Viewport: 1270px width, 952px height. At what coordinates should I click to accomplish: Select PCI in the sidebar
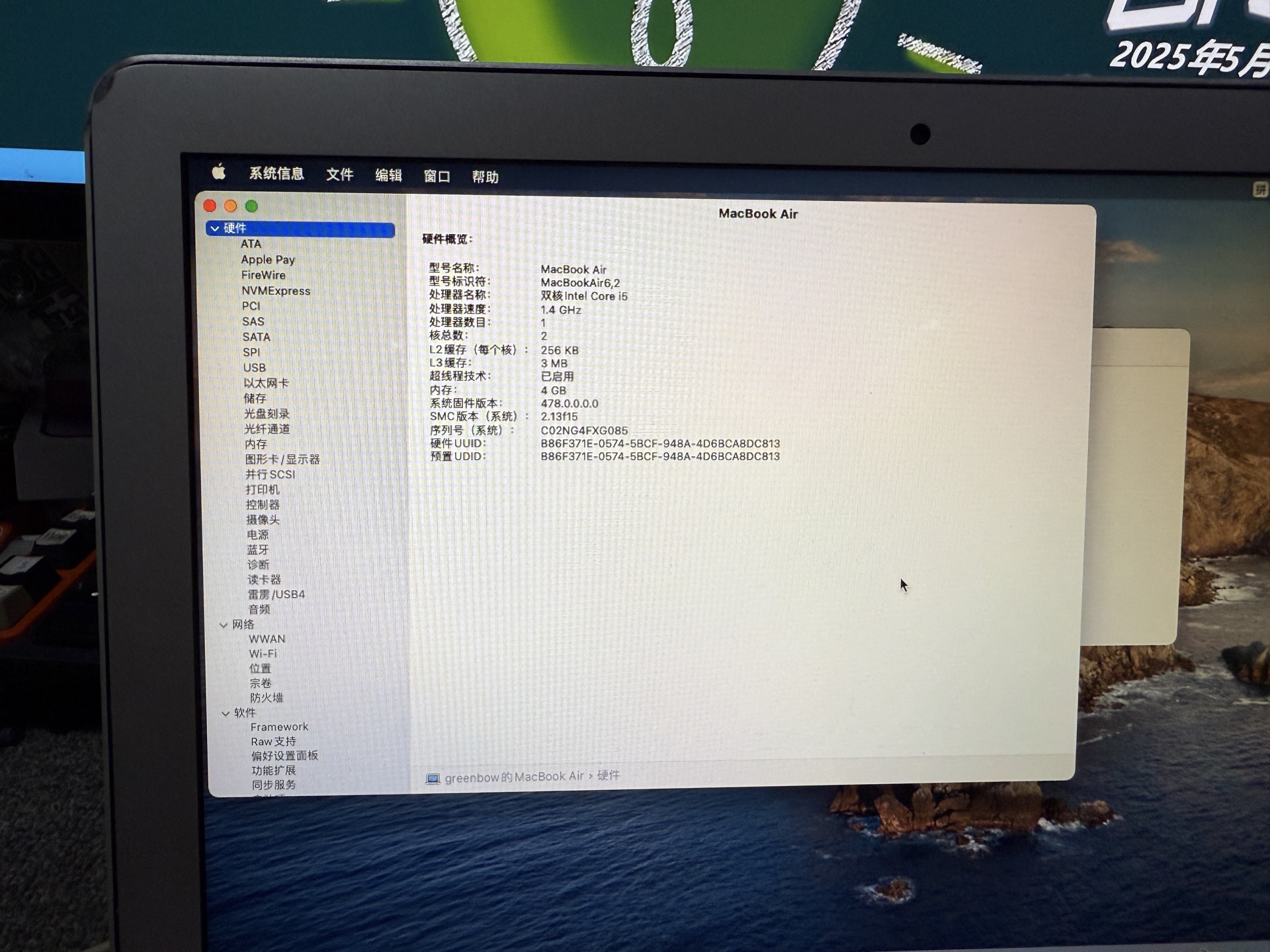tap(251, 306)
